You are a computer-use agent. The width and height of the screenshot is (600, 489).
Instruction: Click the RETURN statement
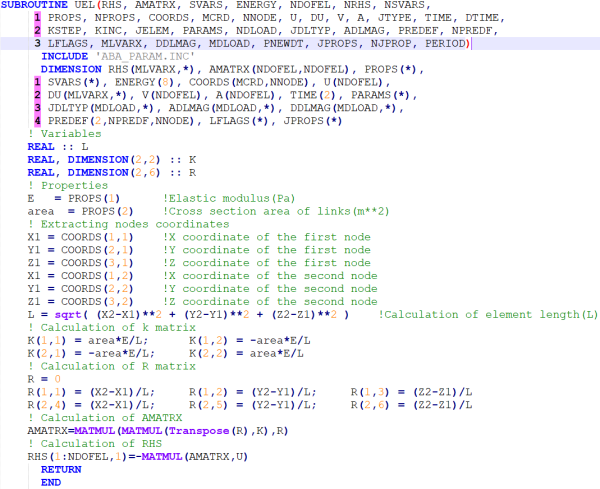click(x=61, y=469)
